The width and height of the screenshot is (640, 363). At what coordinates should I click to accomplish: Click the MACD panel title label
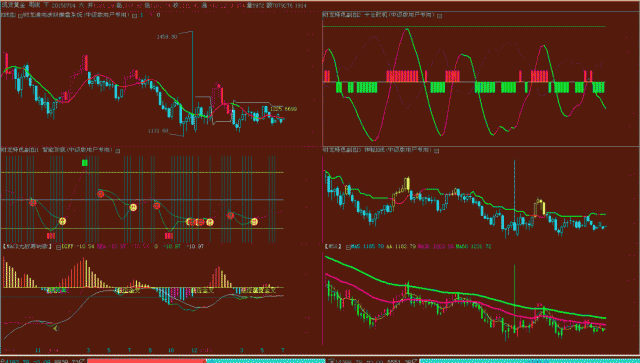[x=27, y=247]
